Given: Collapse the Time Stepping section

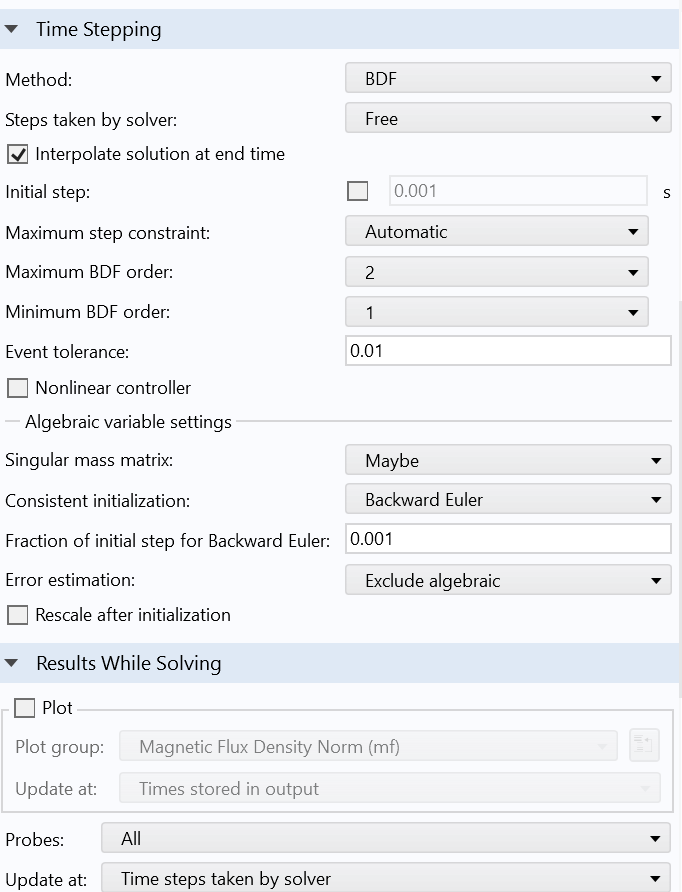Looking at the screenshot, I should tap(12, 30).
